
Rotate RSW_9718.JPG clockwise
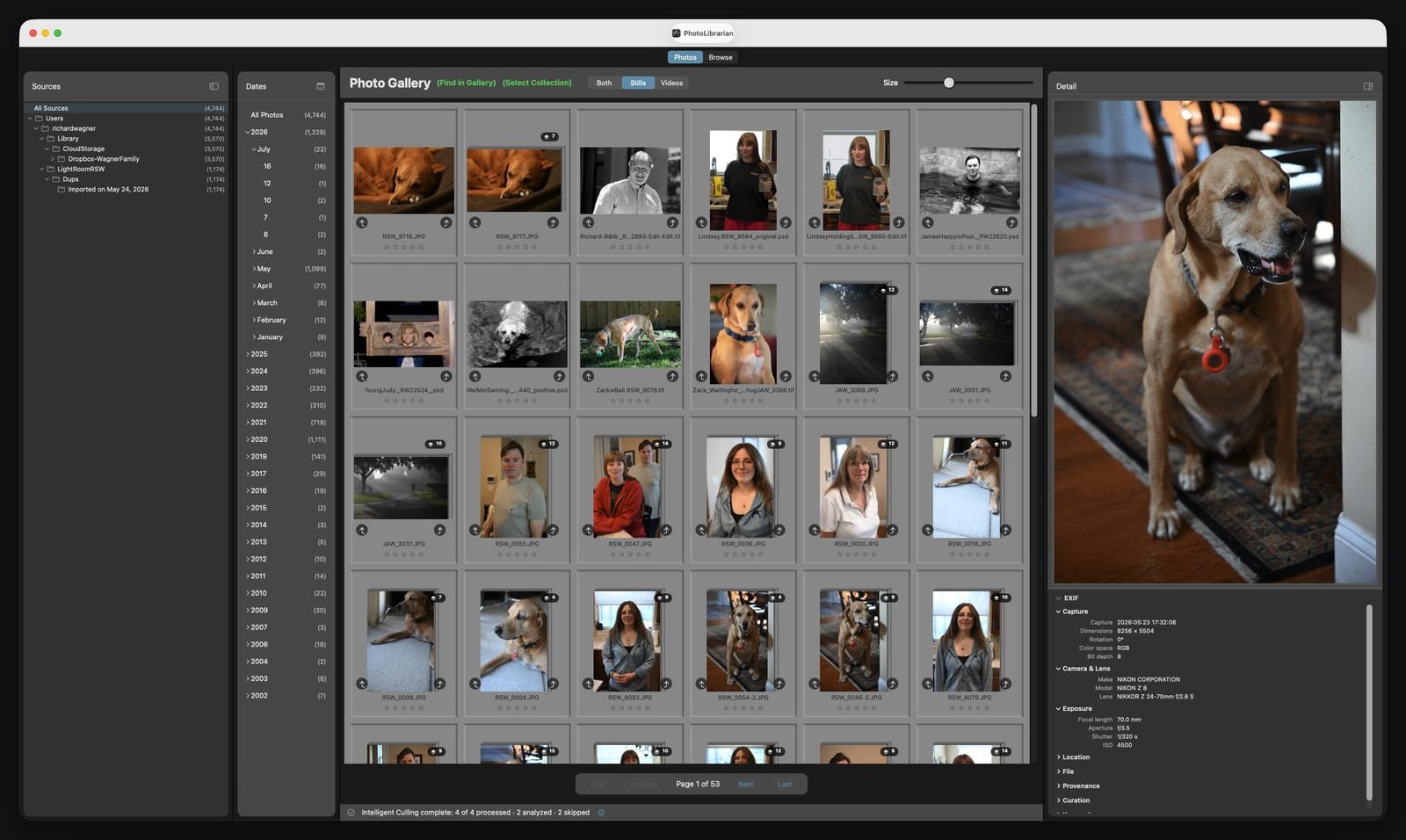(x=446, y=222)
